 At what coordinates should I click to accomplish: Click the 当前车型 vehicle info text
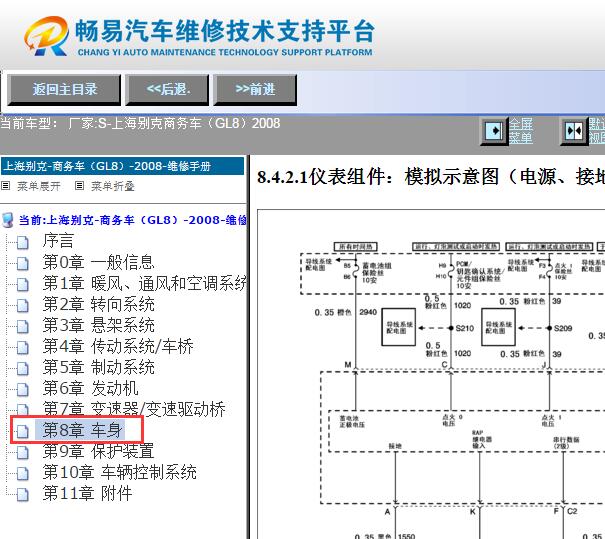tap(140, 123)
